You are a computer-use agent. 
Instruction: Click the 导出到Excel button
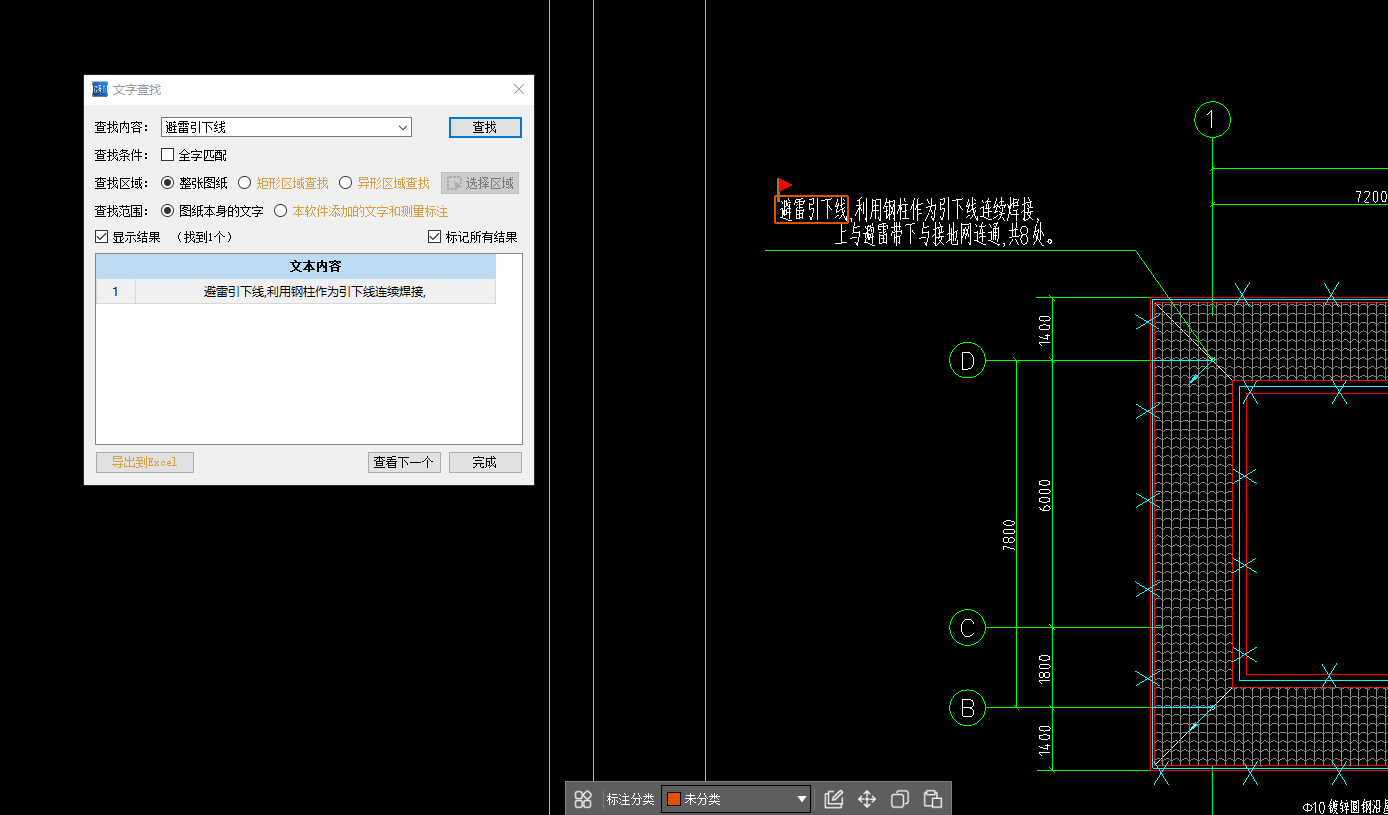(144, 462)
